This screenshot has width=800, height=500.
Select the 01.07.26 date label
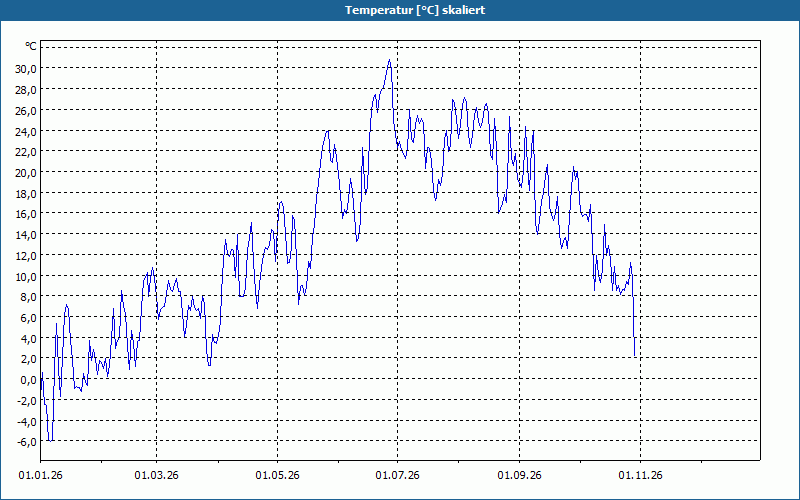tap(397, 475)
